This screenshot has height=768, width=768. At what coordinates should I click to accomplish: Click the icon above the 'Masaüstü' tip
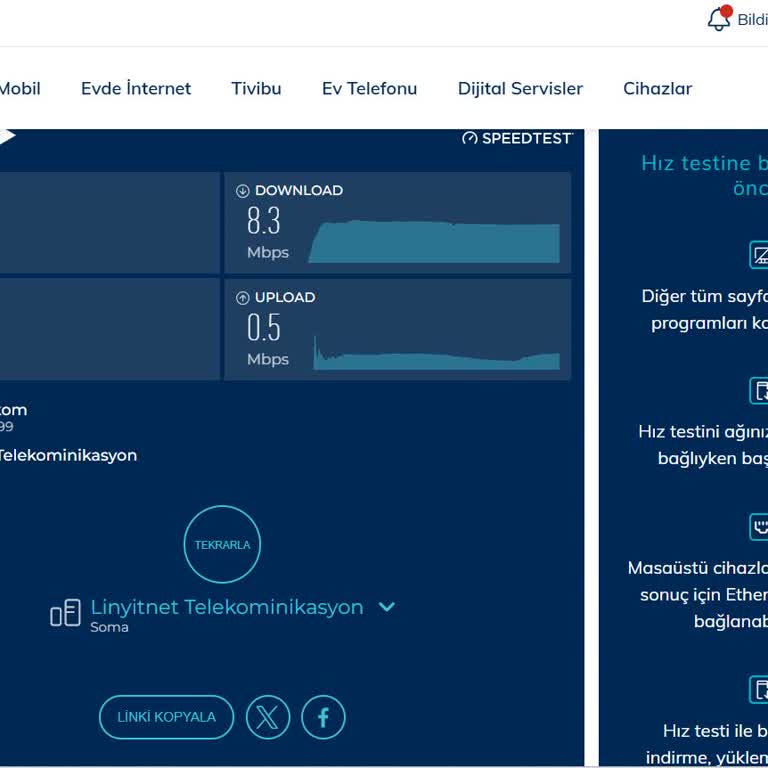pos(759,527)
